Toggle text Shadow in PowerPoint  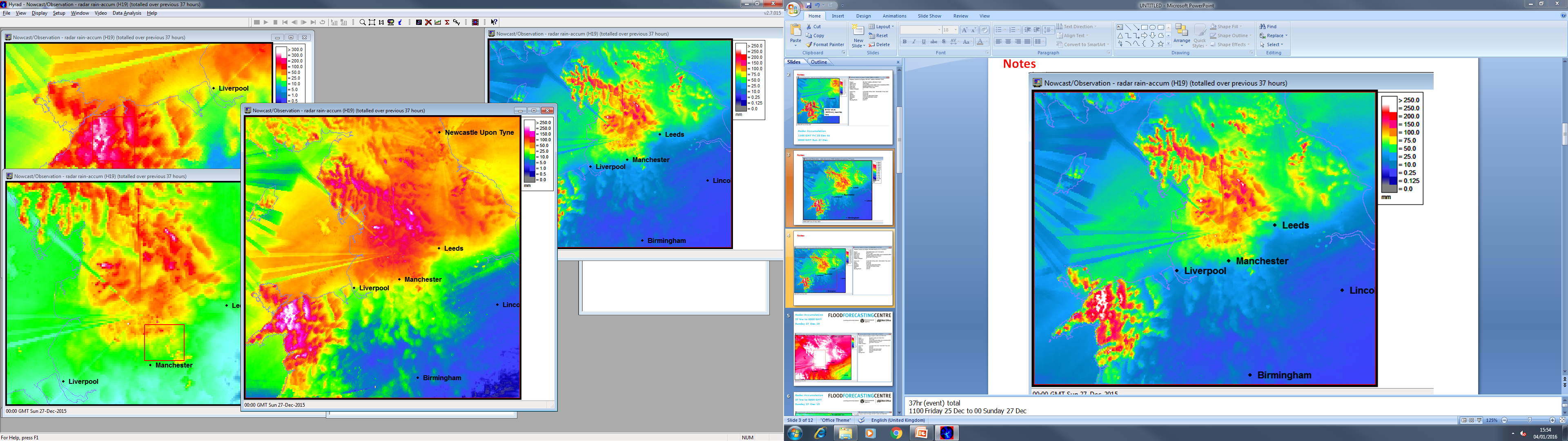point(944,41)
